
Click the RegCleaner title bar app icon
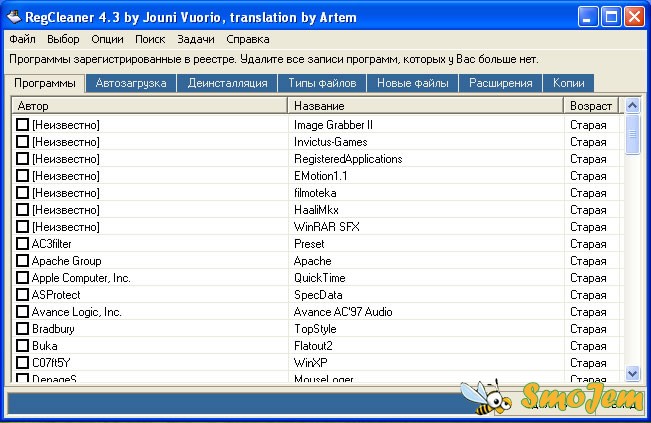pyautogui.click(x=14, y=17)
